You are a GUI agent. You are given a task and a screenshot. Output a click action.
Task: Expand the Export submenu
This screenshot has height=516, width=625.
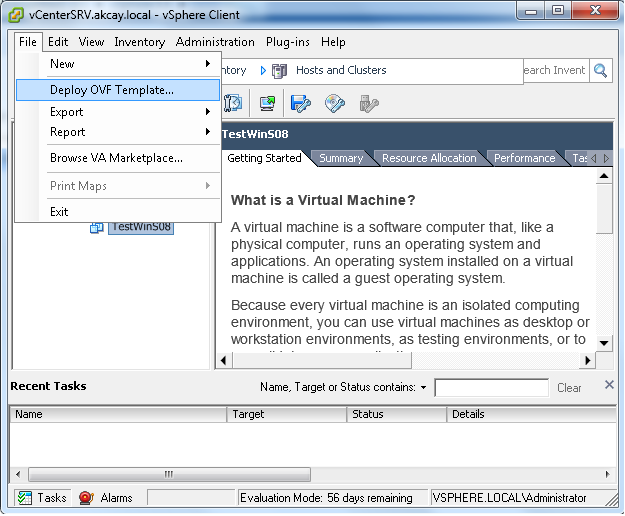(x=118, y=112)
